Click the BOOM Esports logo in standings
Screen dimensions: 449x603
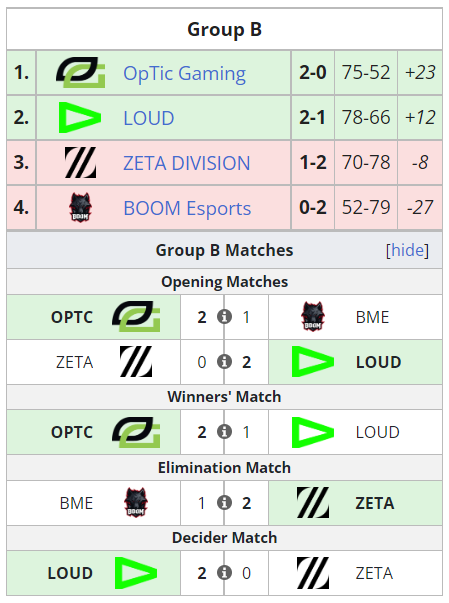click(x=80, y=207)
